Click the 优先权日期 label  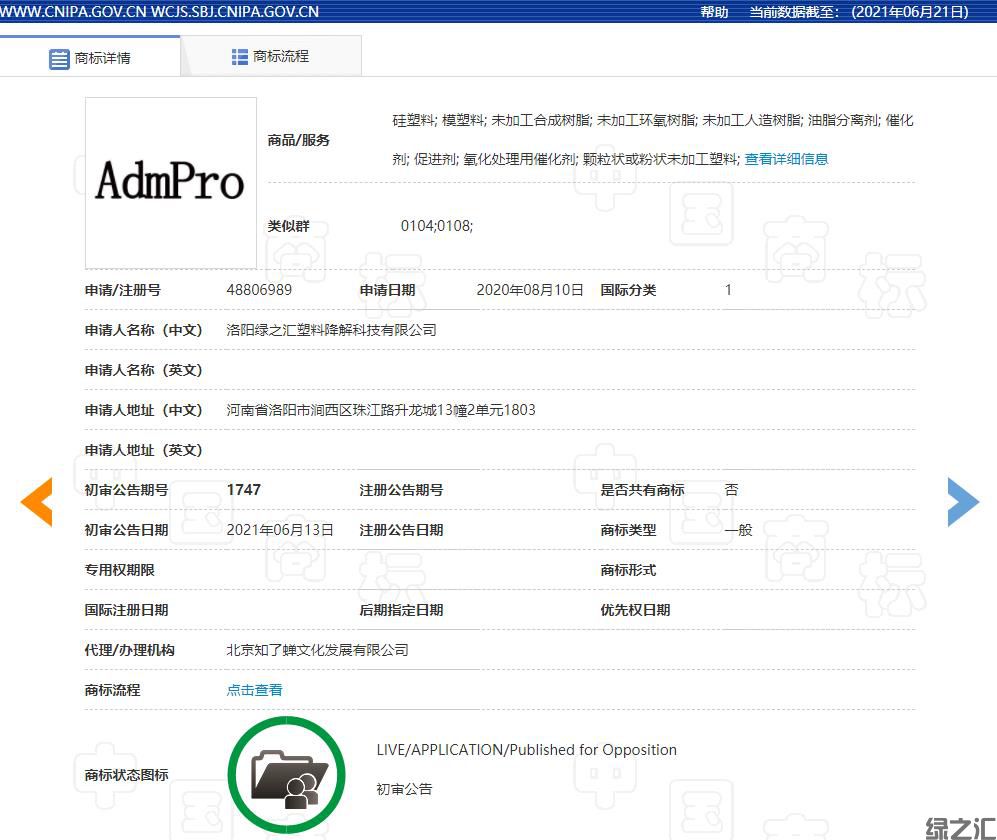tap(635, 610)
